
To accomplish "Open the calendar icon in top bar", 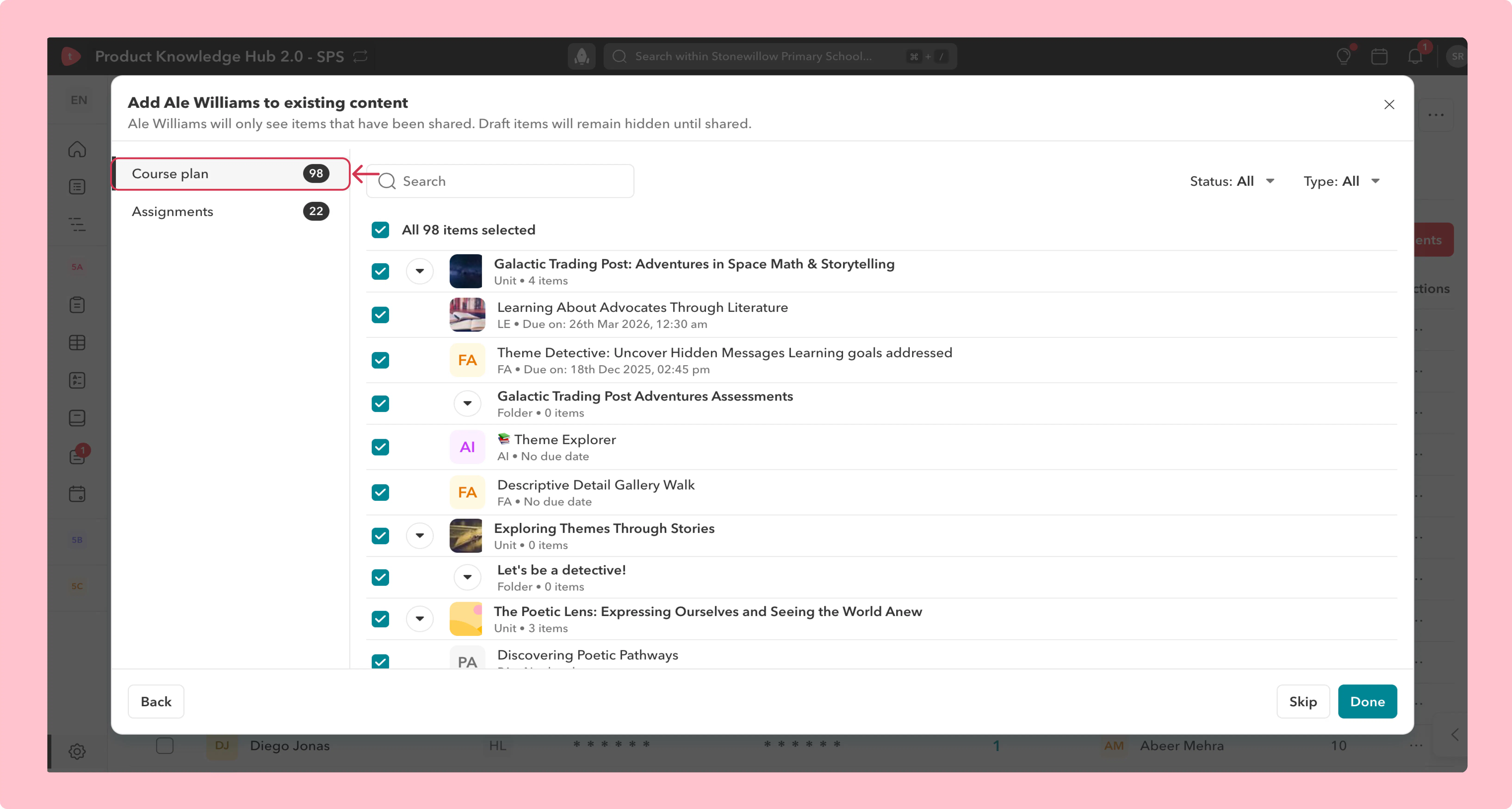I will (1379, 56).
